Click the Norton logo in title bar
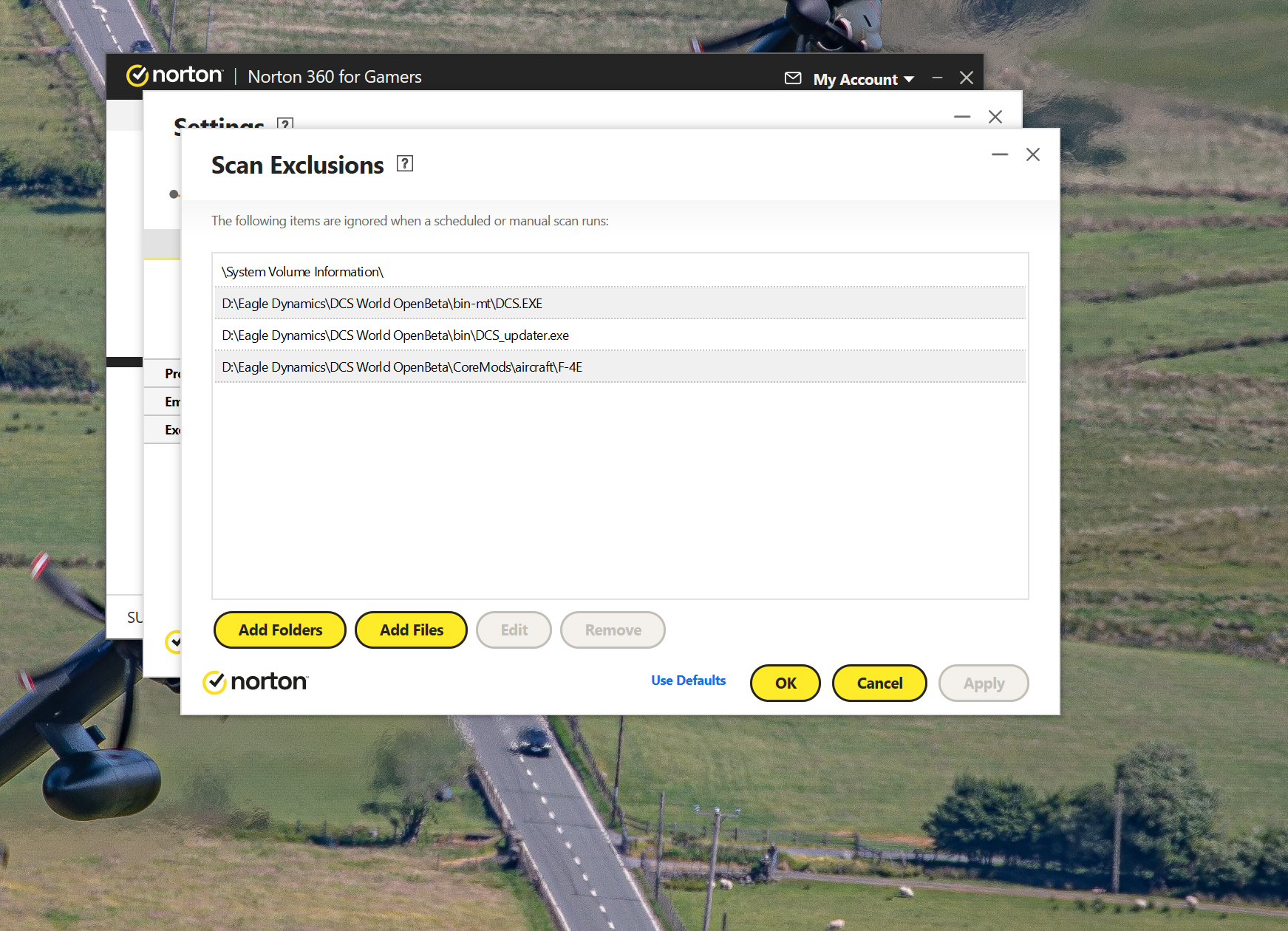This screenshot has height=931, width=1288. [174, 75]
